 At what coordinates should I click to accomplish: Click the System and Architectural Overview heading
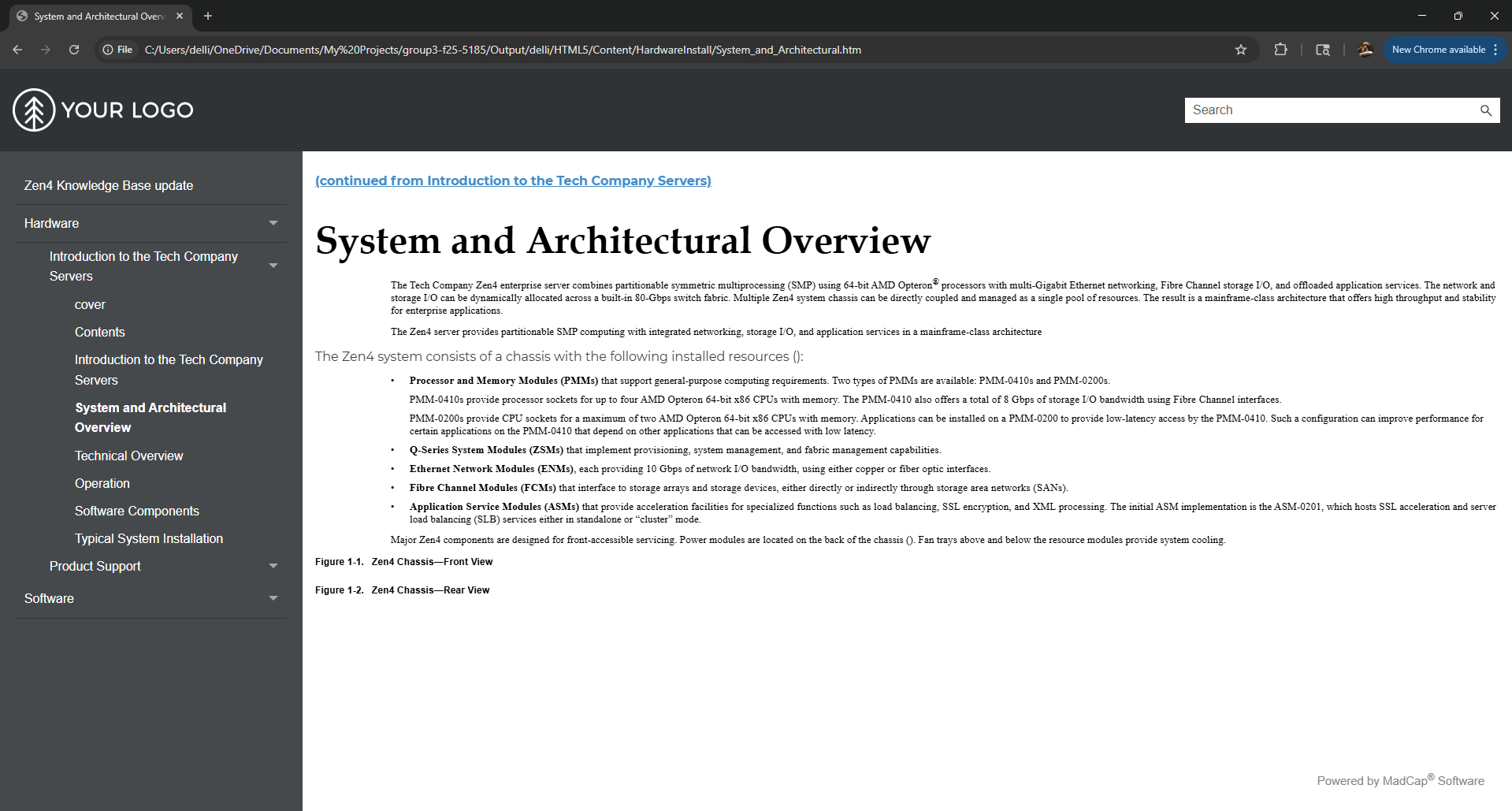click(x=623, y=240)
